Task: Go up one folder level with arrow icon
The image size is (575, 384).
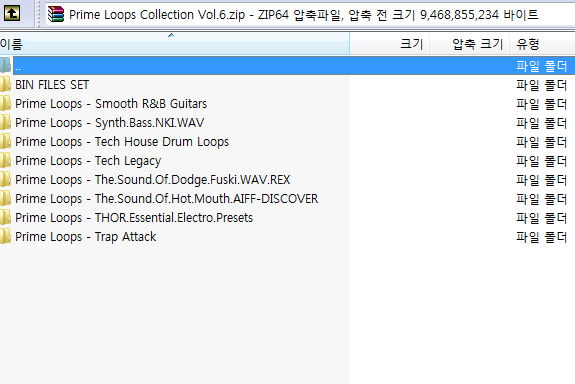Action: pyautogui.click(x=11, y=14)
